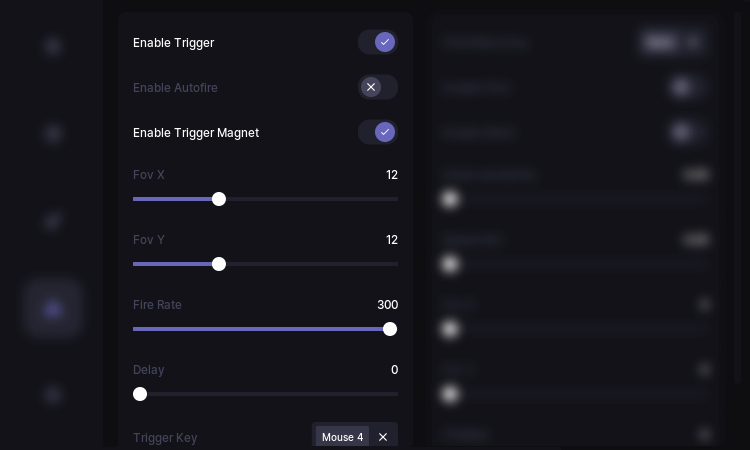Click the Enable Trigger Magnet label text
750x450 pixels.
coord(196,133)
